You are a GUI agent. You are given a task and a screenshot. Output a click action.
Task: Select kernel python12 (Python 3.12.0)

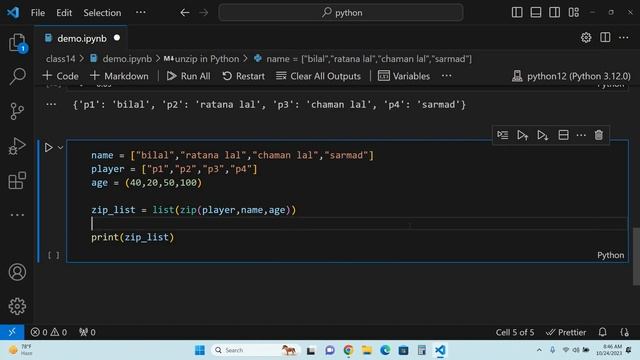pyautogui.click(x=571, y=76)
